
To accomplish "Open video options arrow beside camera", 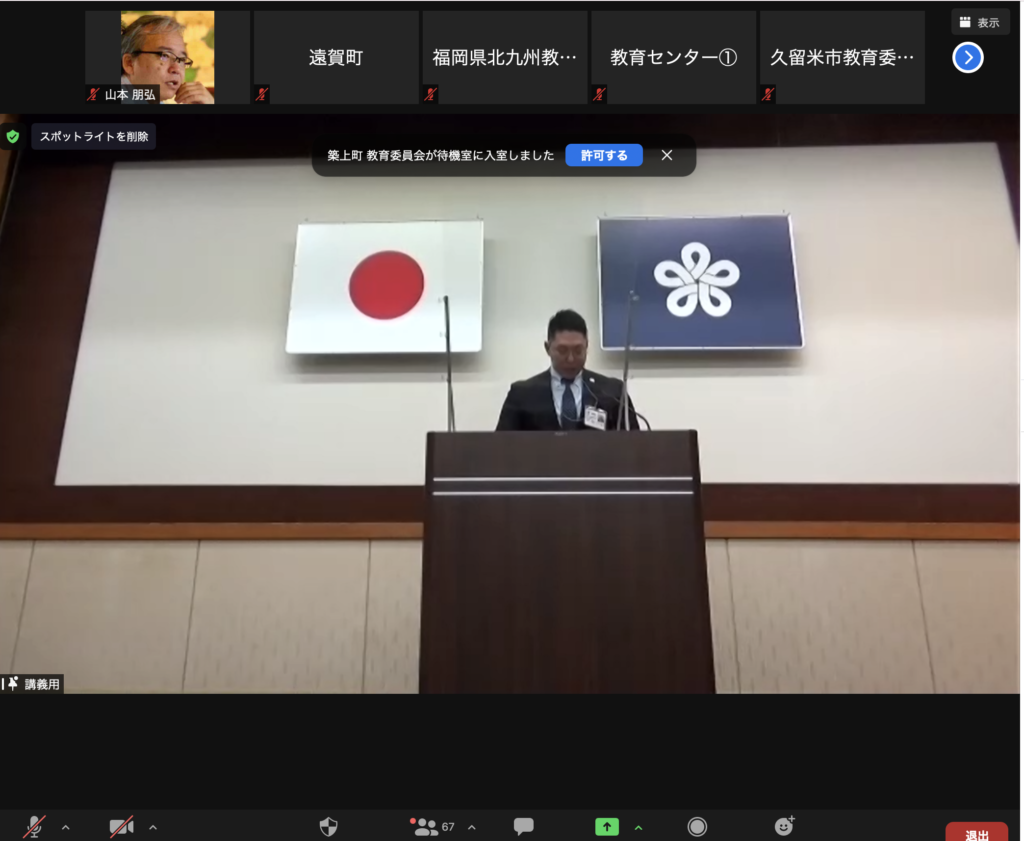I will coord(153,827).
